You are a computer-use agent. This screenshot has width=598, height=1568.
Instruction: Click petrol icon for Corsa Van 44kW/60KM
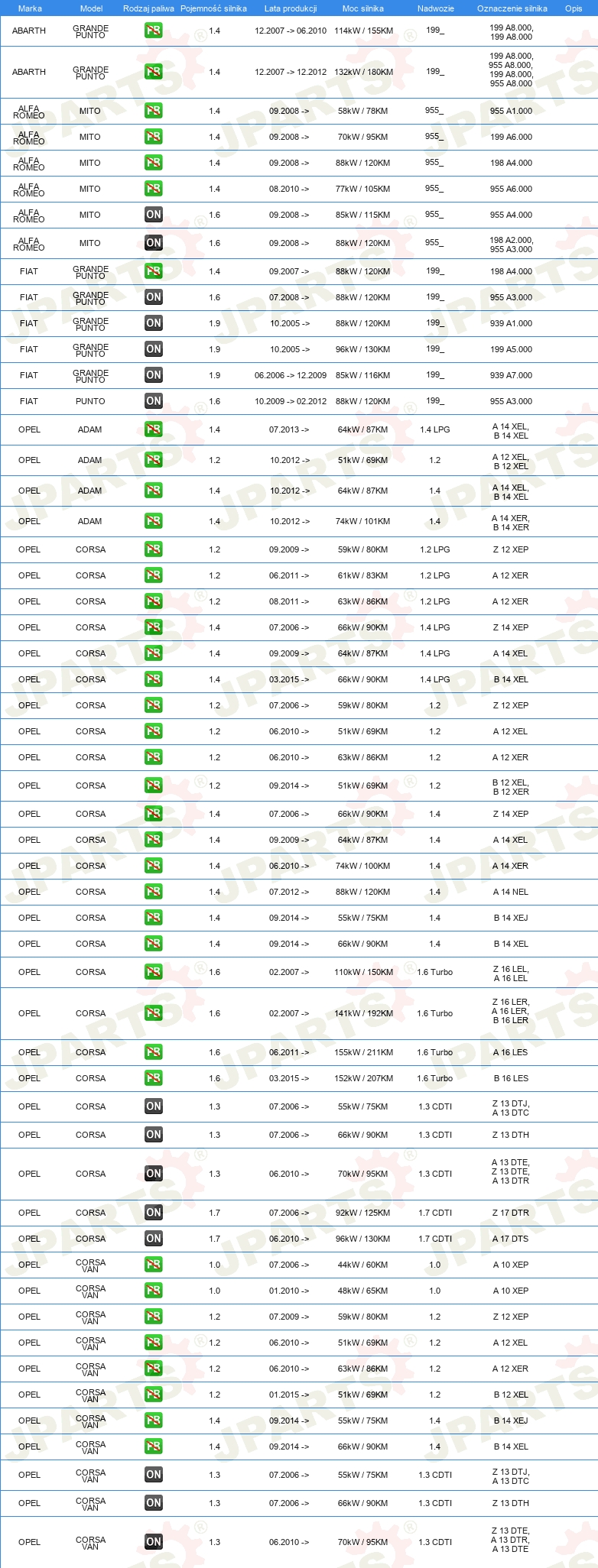click(154, 1265)
